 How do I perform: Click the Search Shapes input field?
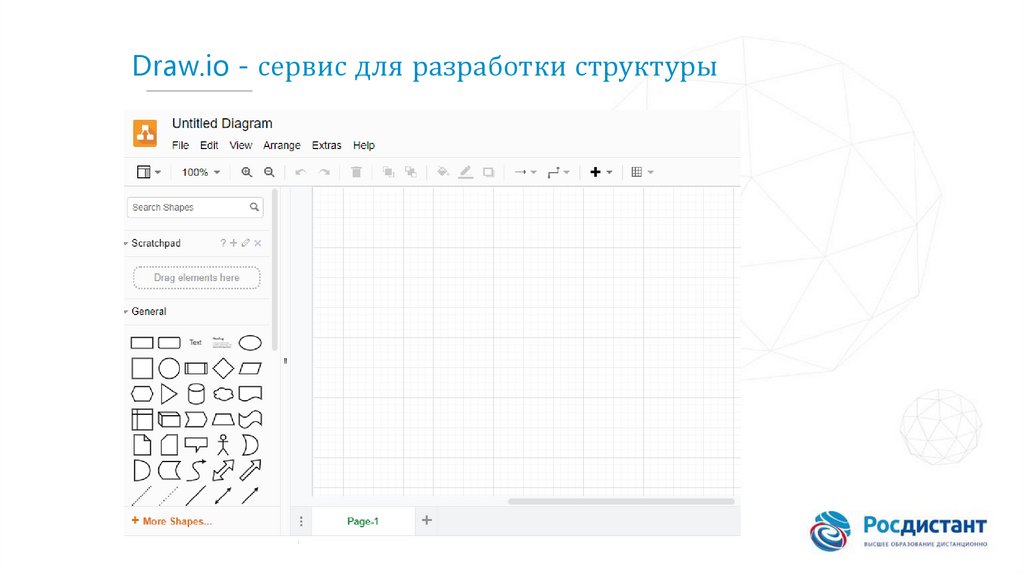(x=187, y=207)
